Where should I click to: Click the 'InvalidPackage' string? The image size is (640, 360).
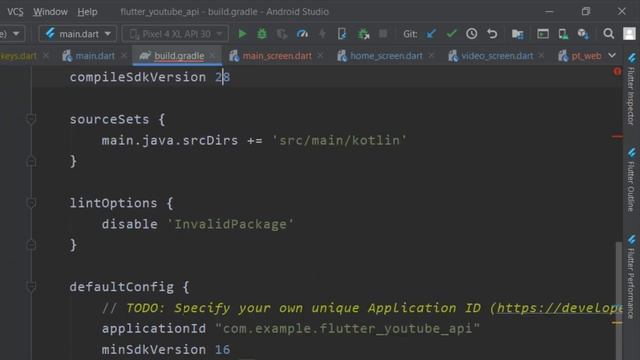coord(231,224)
